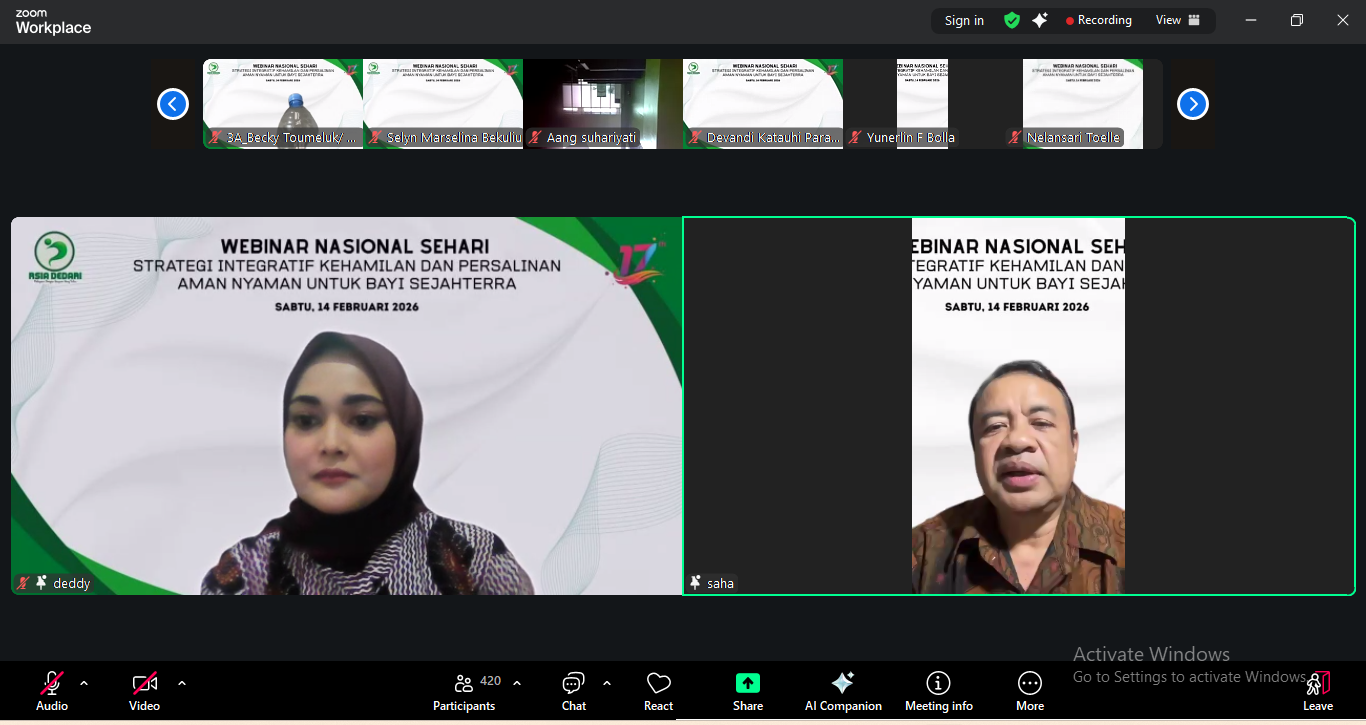Unmute the microphone with Audio button

click(52, 692)
